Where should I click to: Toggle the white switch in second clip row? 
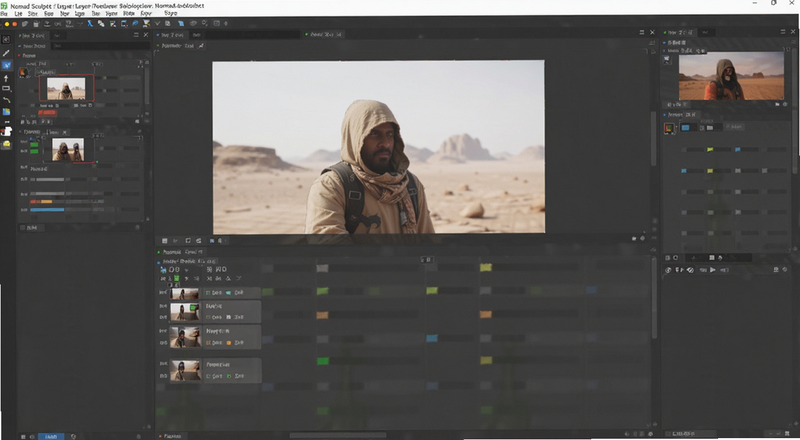click(229, 317)
